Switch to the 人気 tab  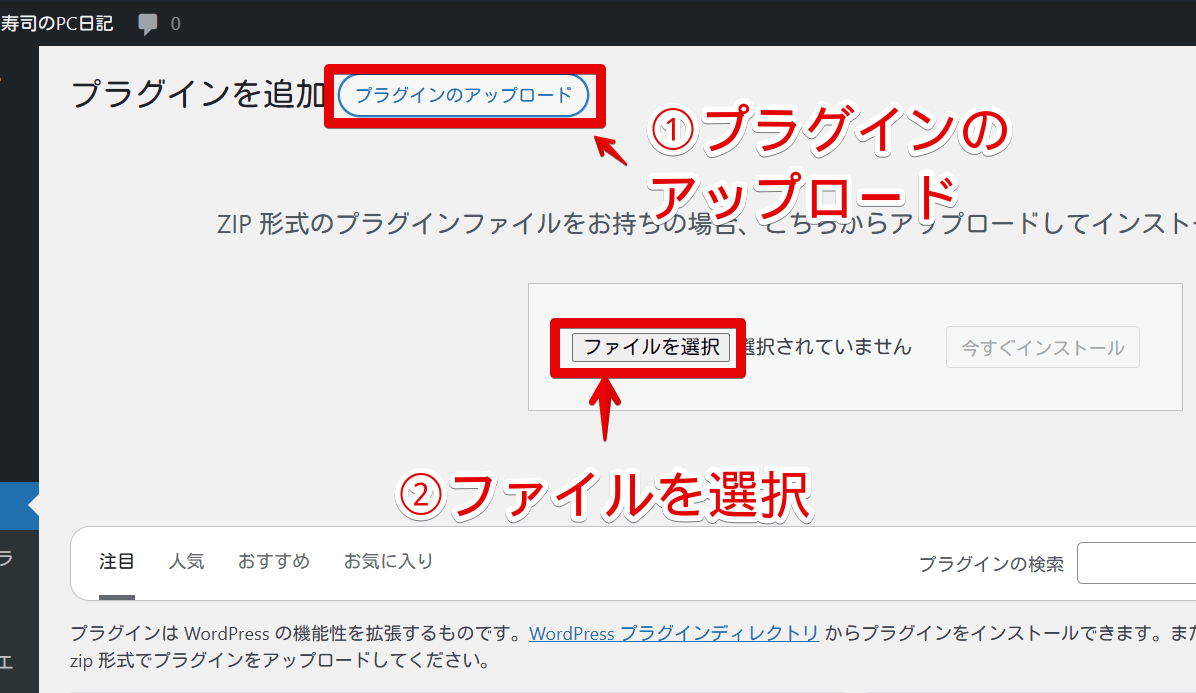click(186, 562)
